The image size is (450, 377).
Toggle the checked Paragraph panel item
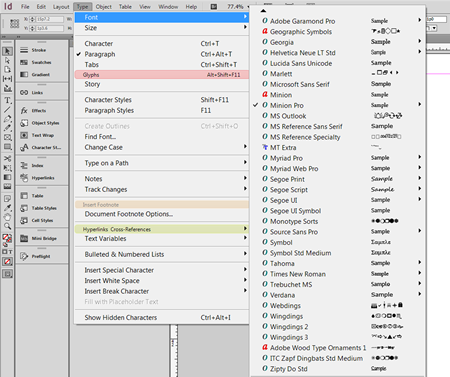[162, 54]
